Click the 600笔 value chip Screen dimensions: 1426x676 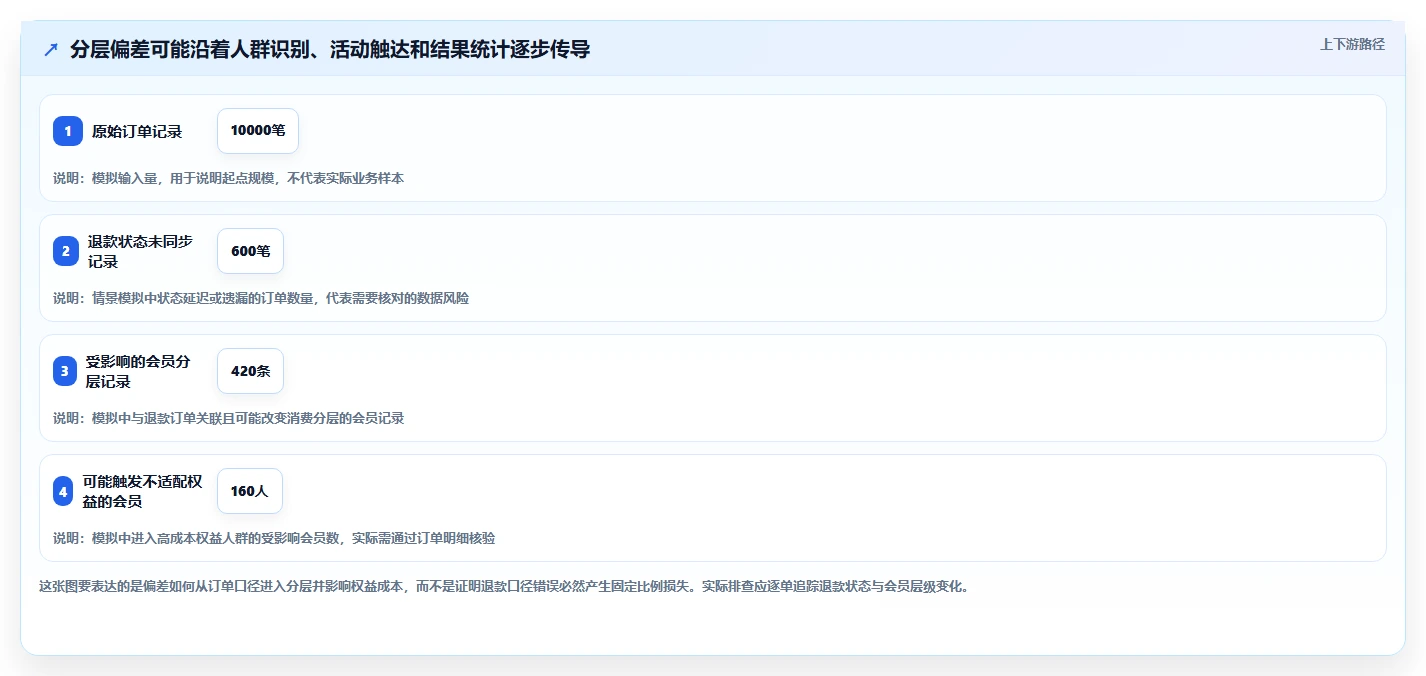coord(250,251)
